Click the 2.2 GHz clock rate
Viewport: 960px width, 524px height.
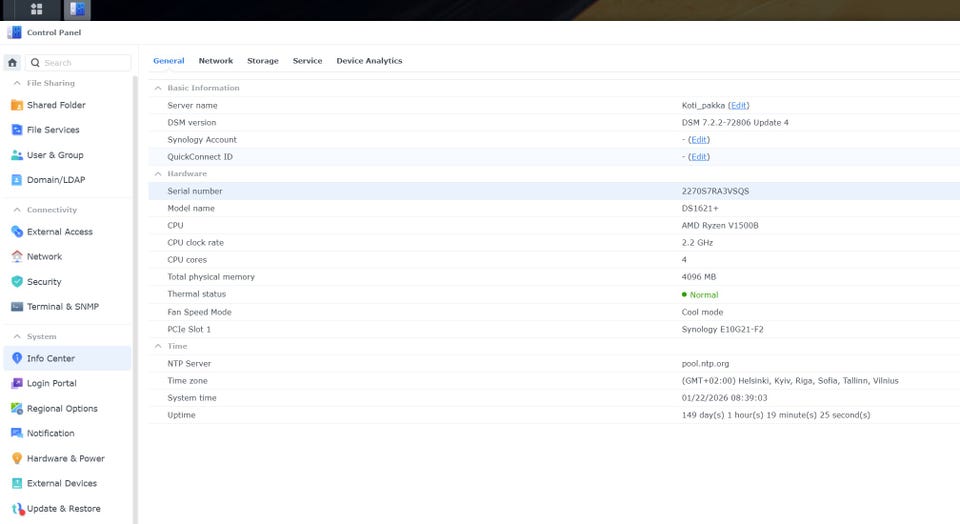pyautogui.click(x=697, y=242)
